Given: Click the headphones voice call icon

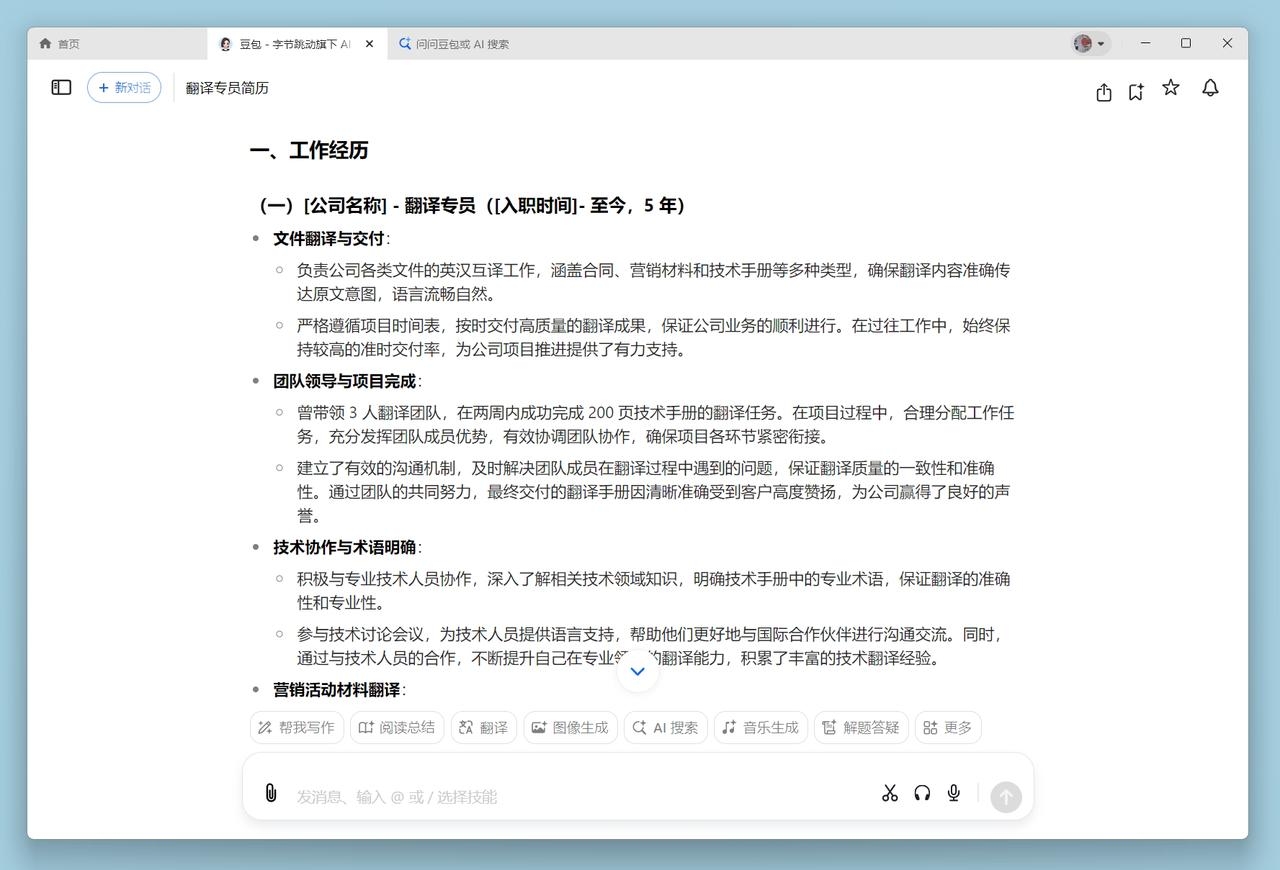Looking at the screenshot, I should (x=922, y=793).
